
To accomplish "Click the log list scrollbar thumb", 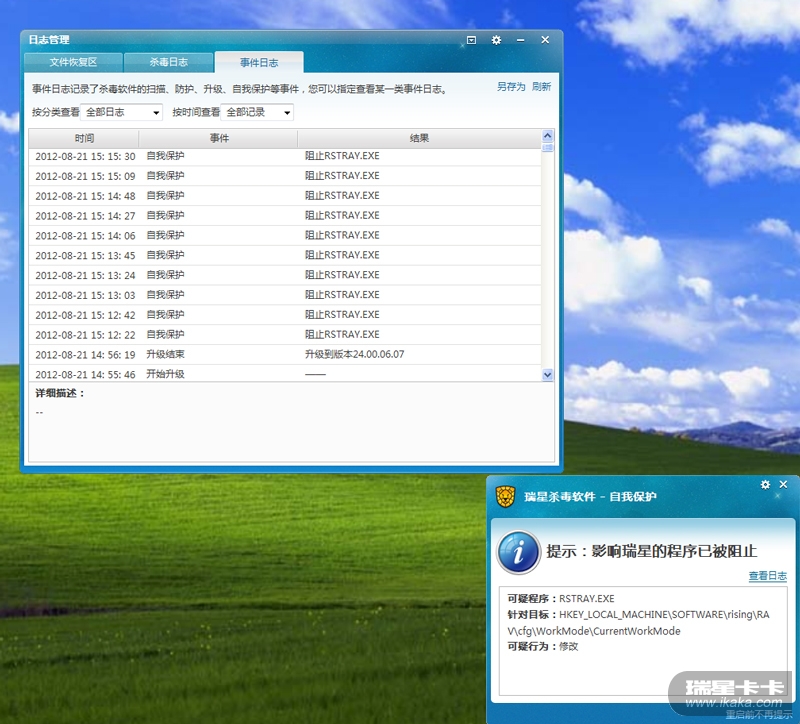I will pos(547,148).
